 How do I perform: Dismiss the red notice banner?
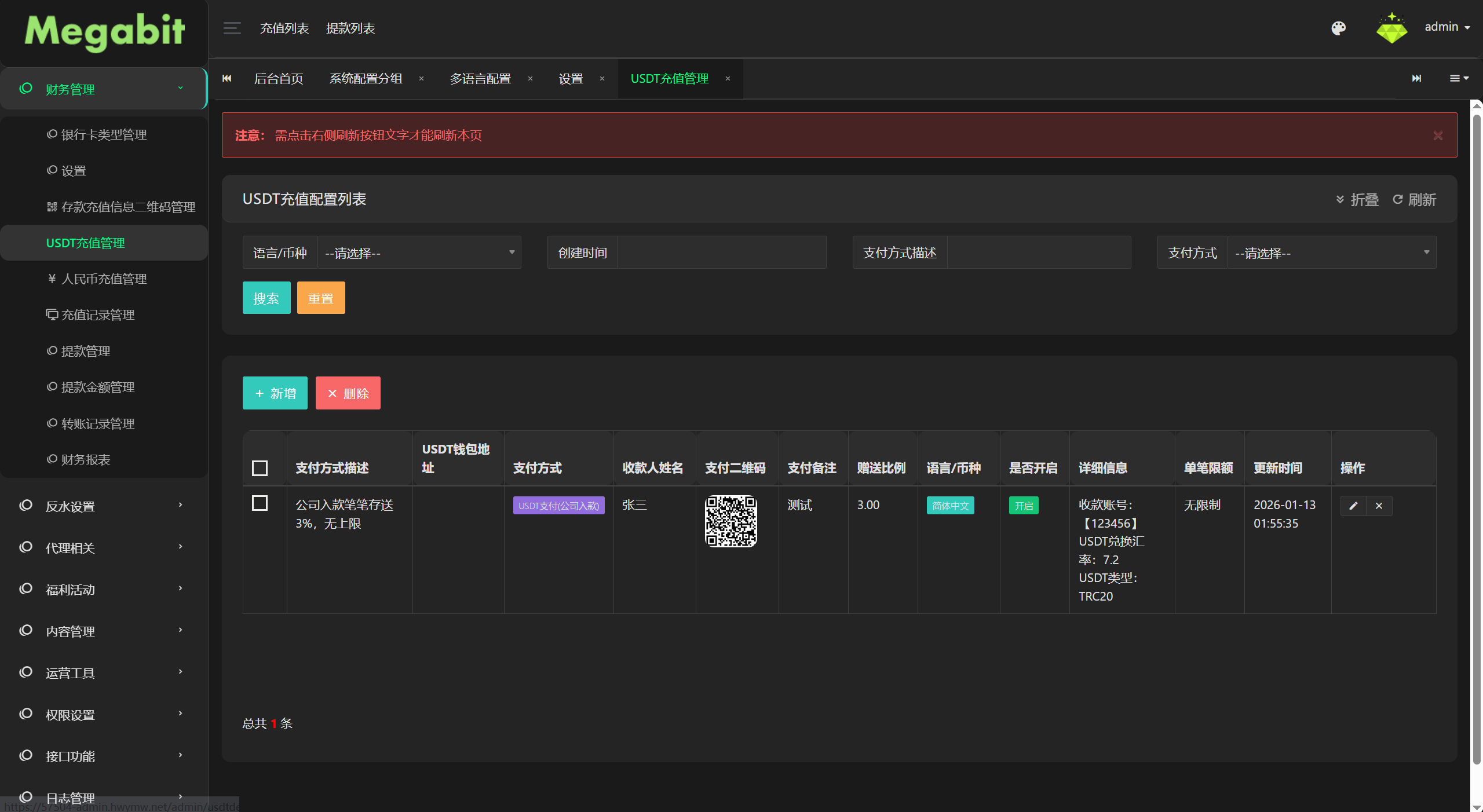(1438, 136)
